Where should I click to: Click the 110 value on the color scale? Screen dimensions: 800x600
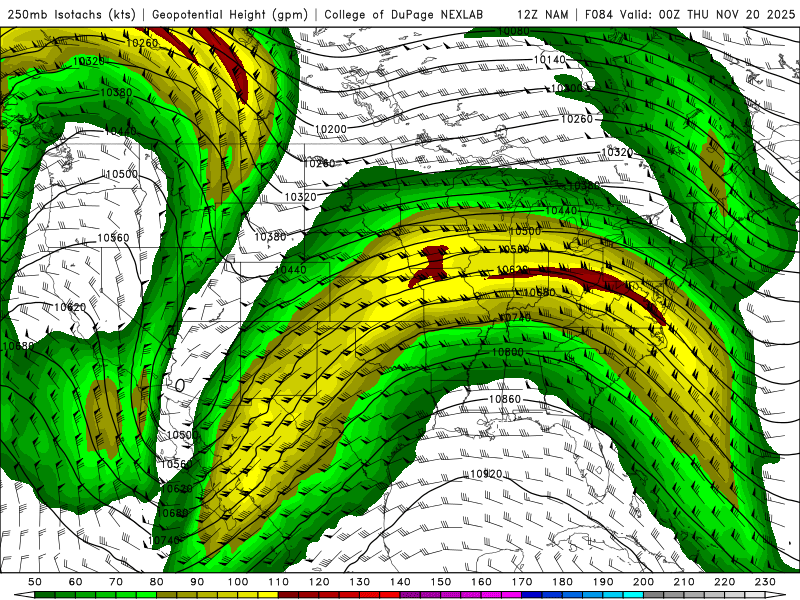point(279,582)
